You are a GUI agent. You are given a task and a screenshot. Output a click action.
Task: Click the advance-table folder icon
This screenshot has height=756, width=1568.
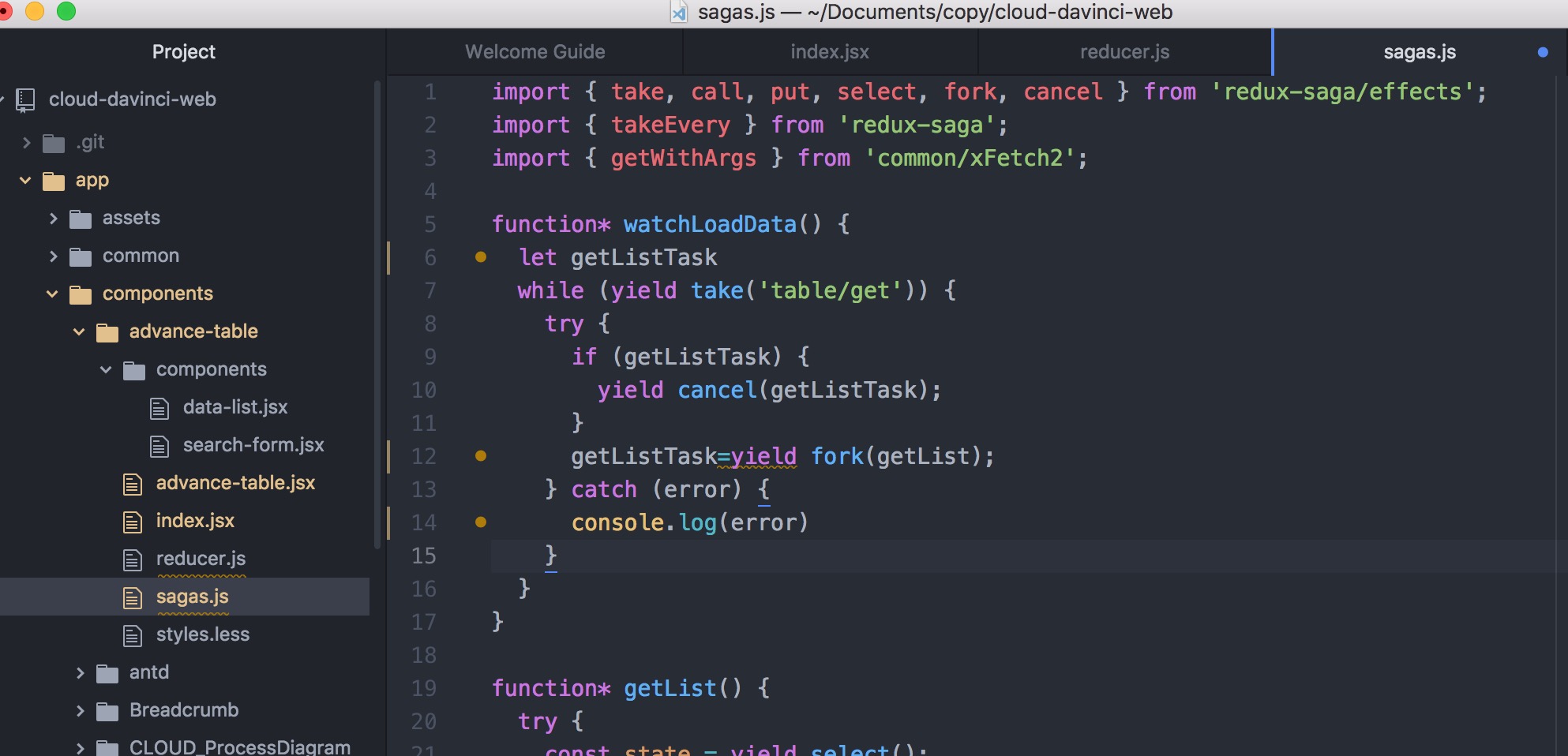tap(107, 332)
